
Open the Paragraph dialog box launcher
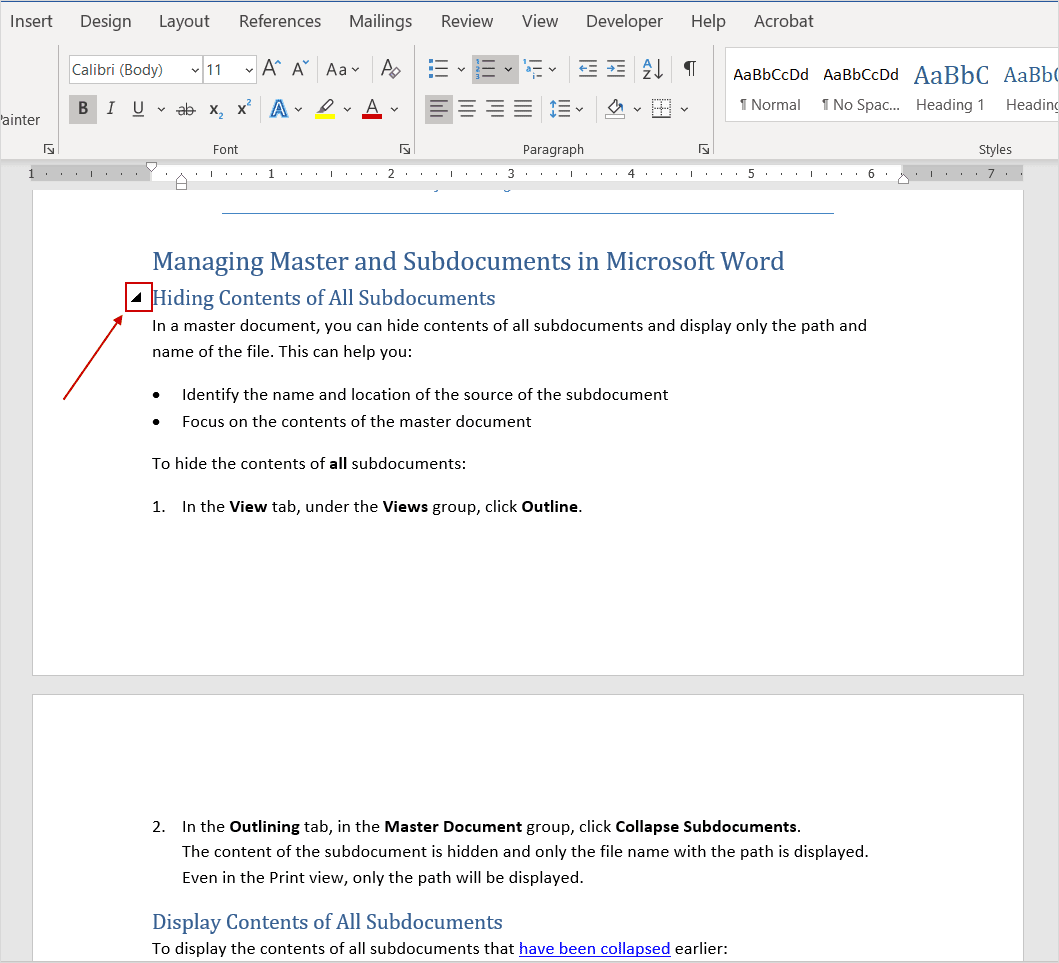pos(703,148)
